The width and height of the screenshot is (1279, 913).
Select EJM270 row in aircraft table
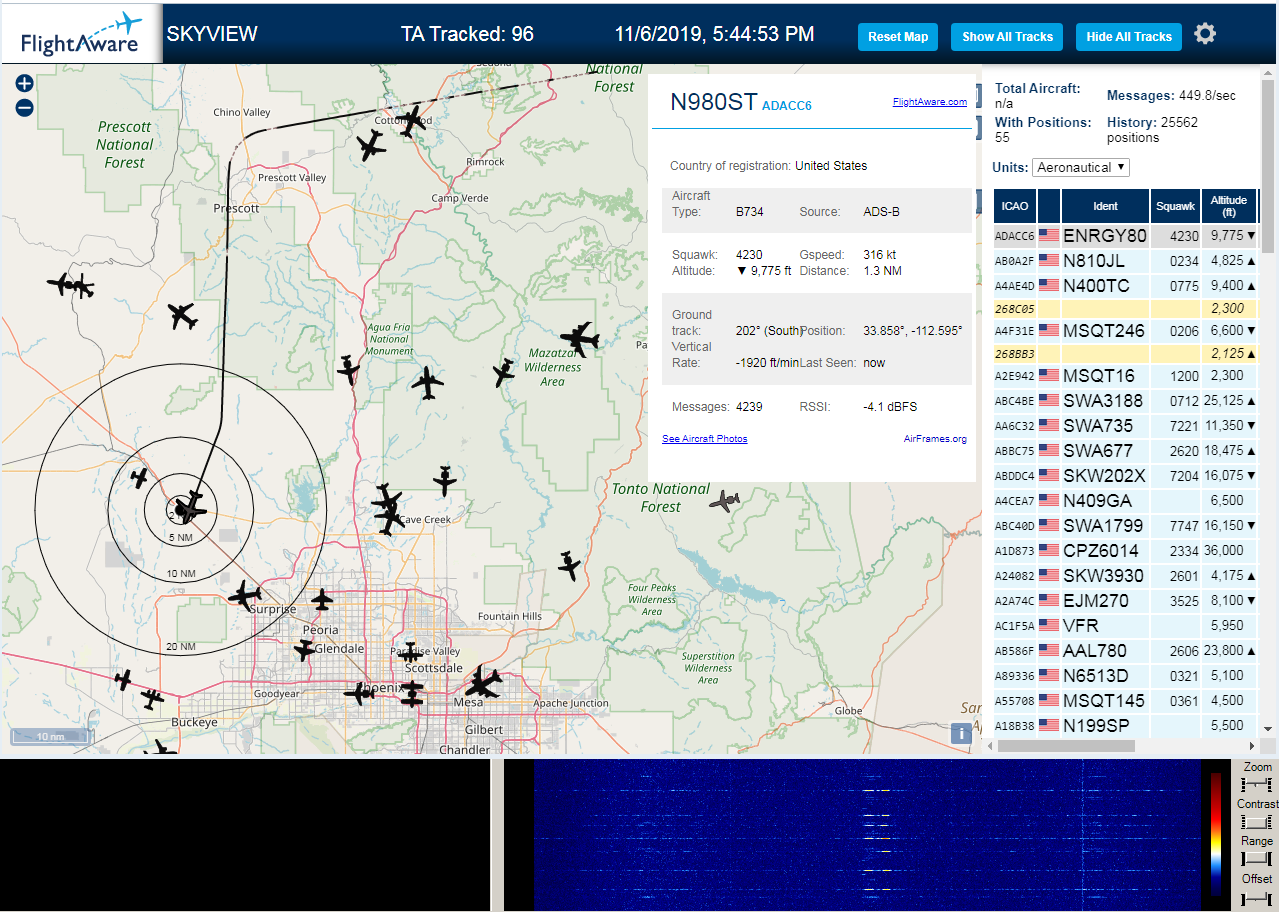pos(1125,601)
